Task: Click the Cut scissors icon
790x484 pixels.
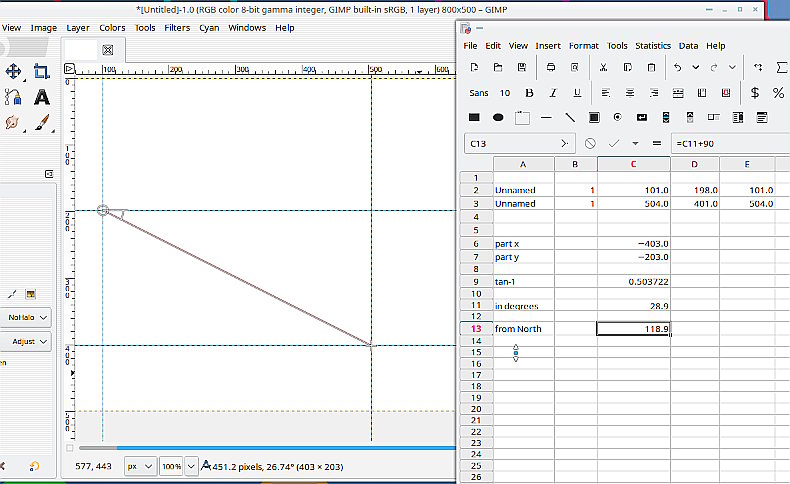Action: tap(603, 67)
